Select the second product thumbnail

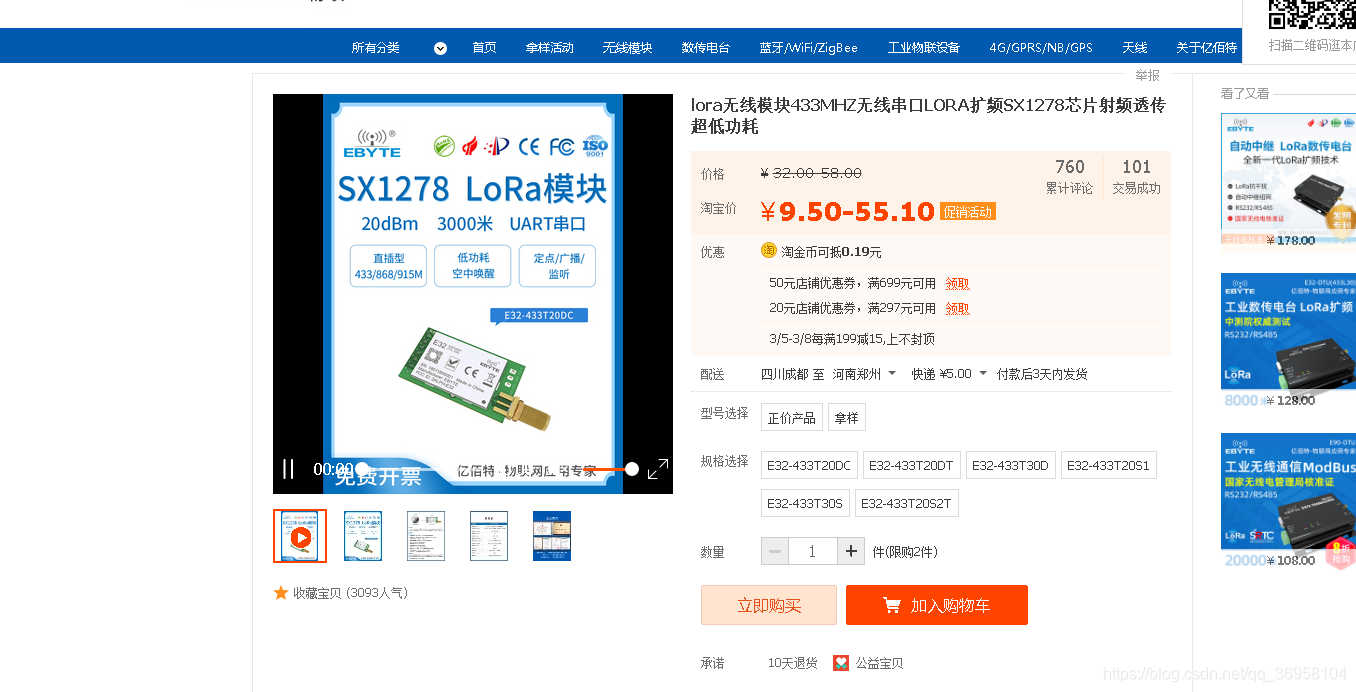363,536
